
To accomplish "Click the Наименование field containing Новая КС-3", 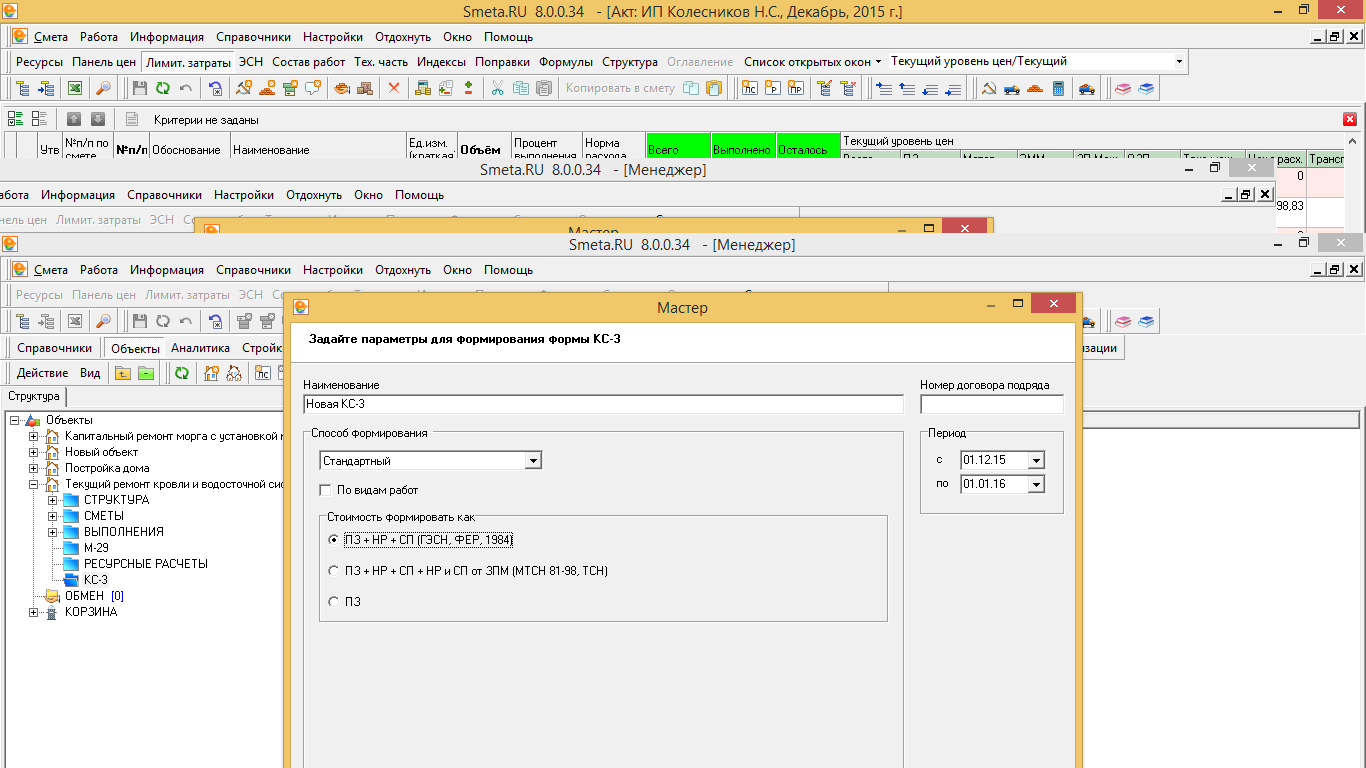I will [x=603, y=404].
